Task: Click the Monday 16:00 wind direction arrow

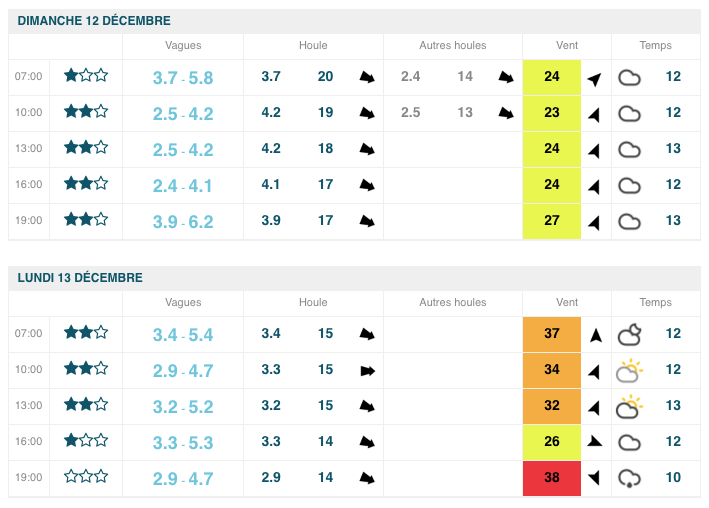Action: (x=594, y=441)
